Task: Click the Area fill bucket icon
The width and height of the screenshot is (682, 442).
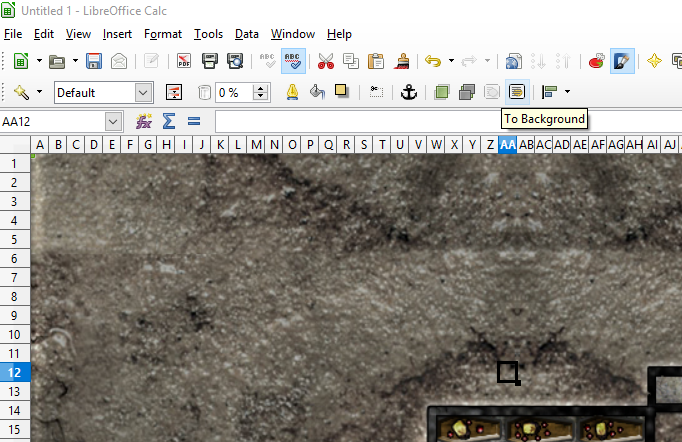Action: tap(317, 92)
